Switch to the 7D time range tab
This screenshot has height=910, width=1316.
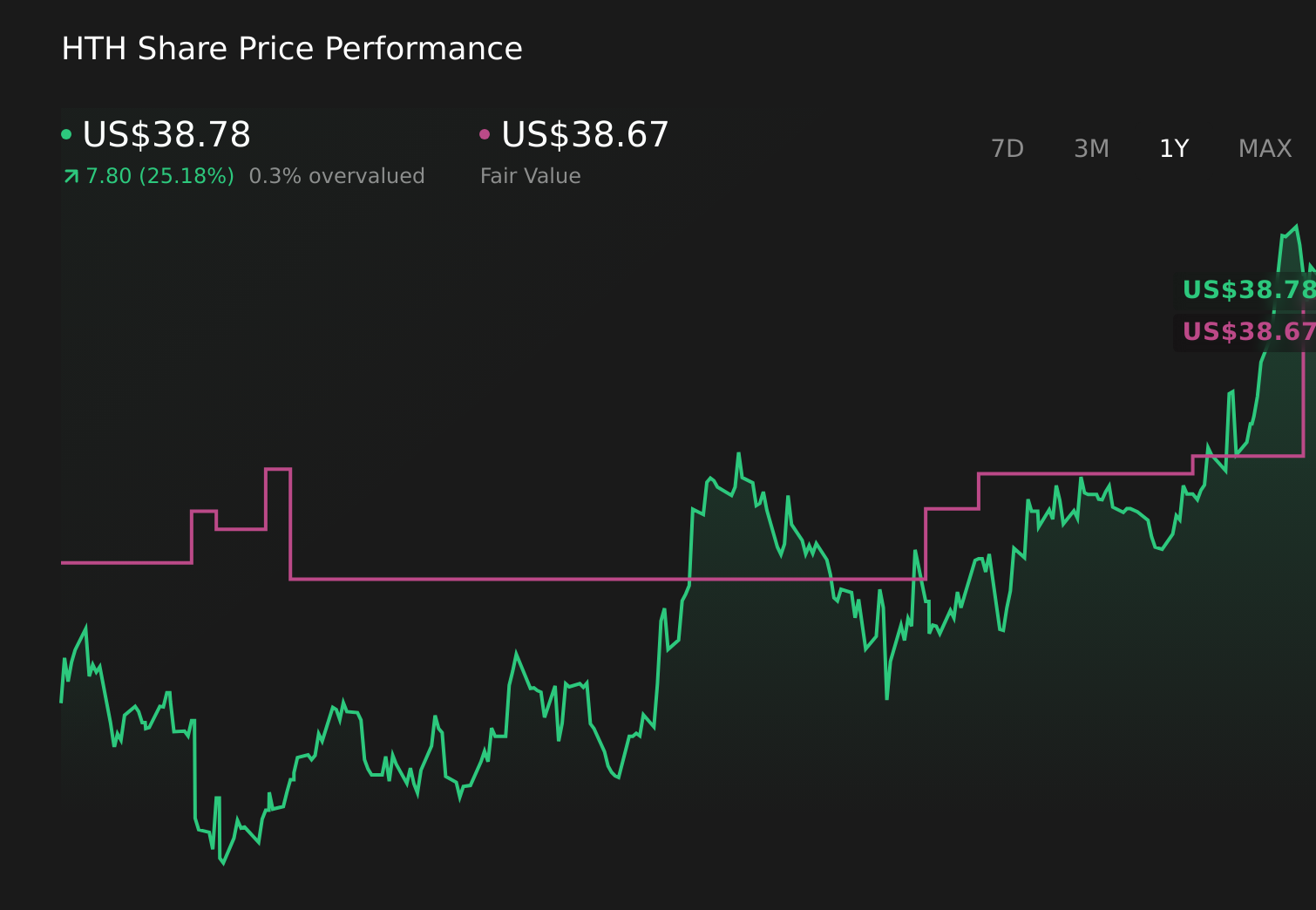pyautogui.click(x=1008, y=148)
